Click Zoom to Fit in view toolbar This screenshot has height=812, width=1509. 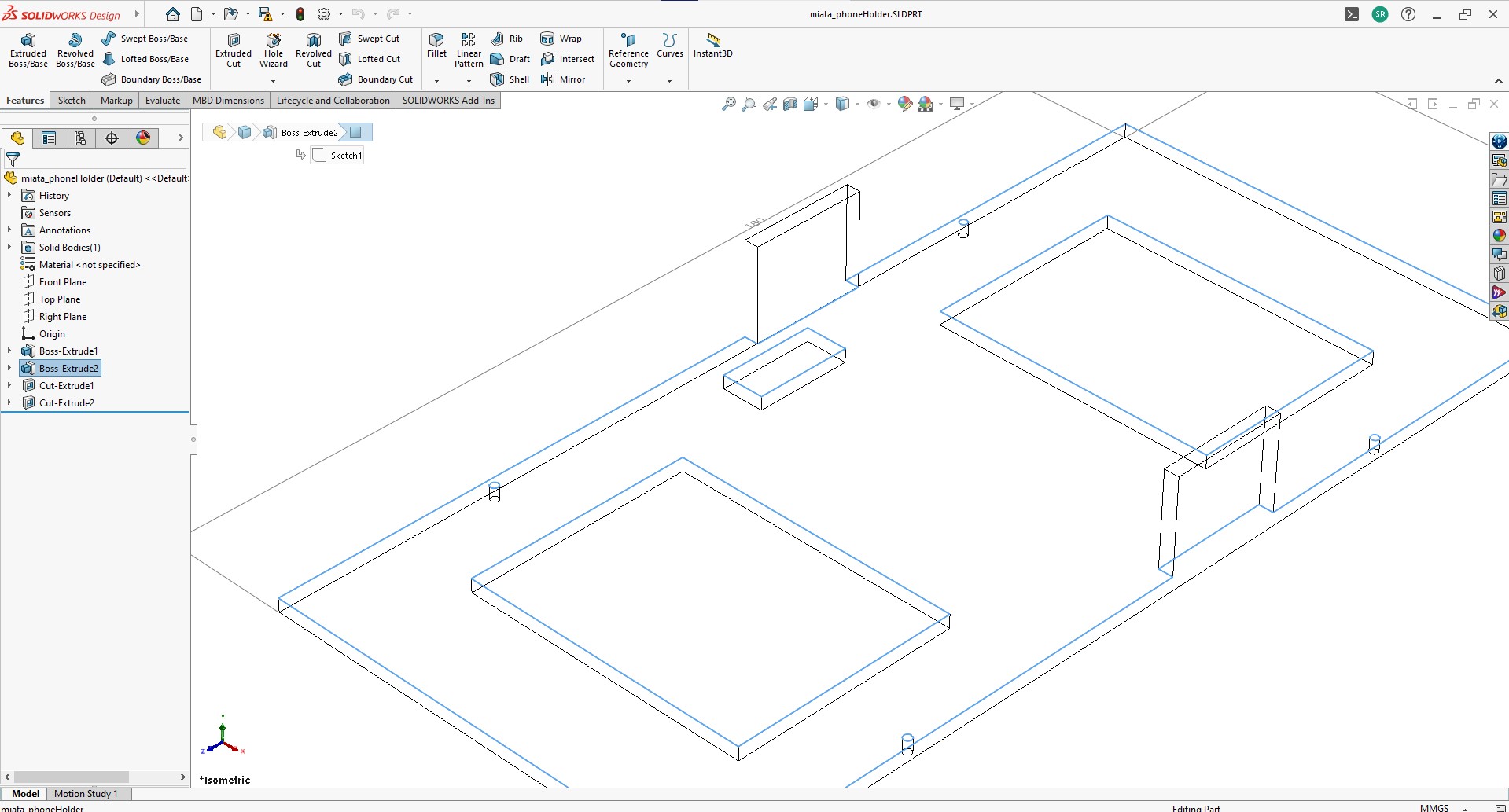coord(729,104)
